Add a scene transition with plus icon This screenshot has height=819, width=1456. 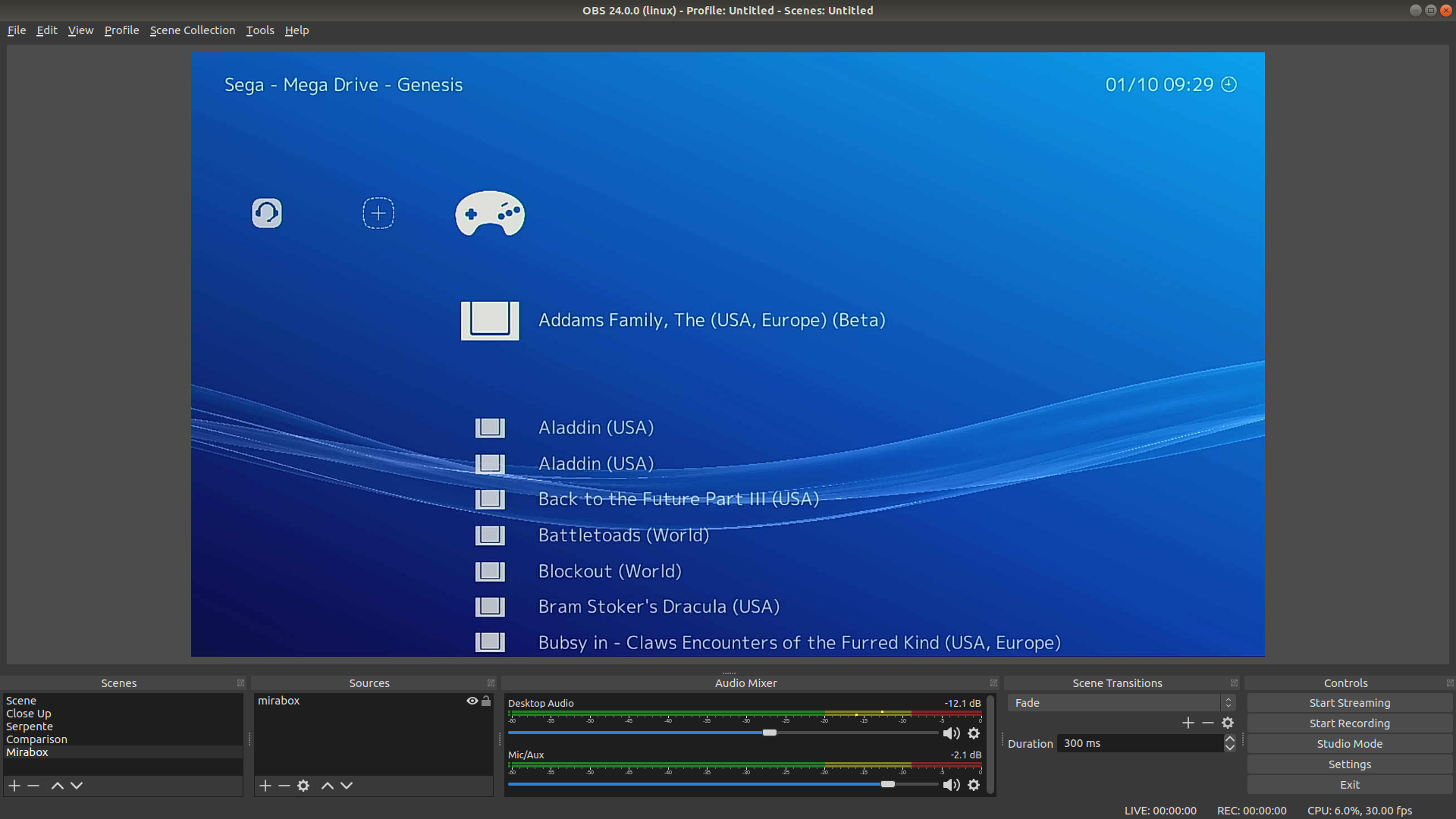tap(1188, 723)
